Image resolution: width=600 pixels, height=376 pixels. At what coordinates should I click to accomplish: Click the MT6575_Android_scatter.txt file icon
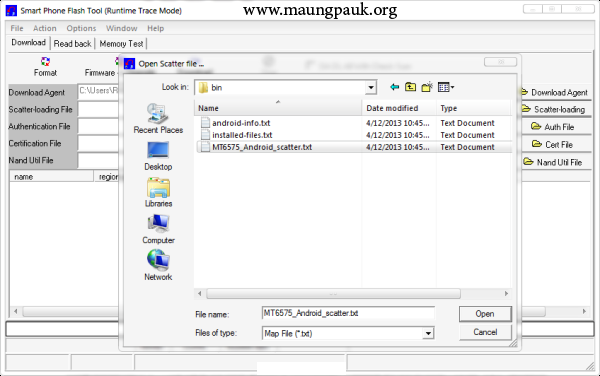coord(205,147)
